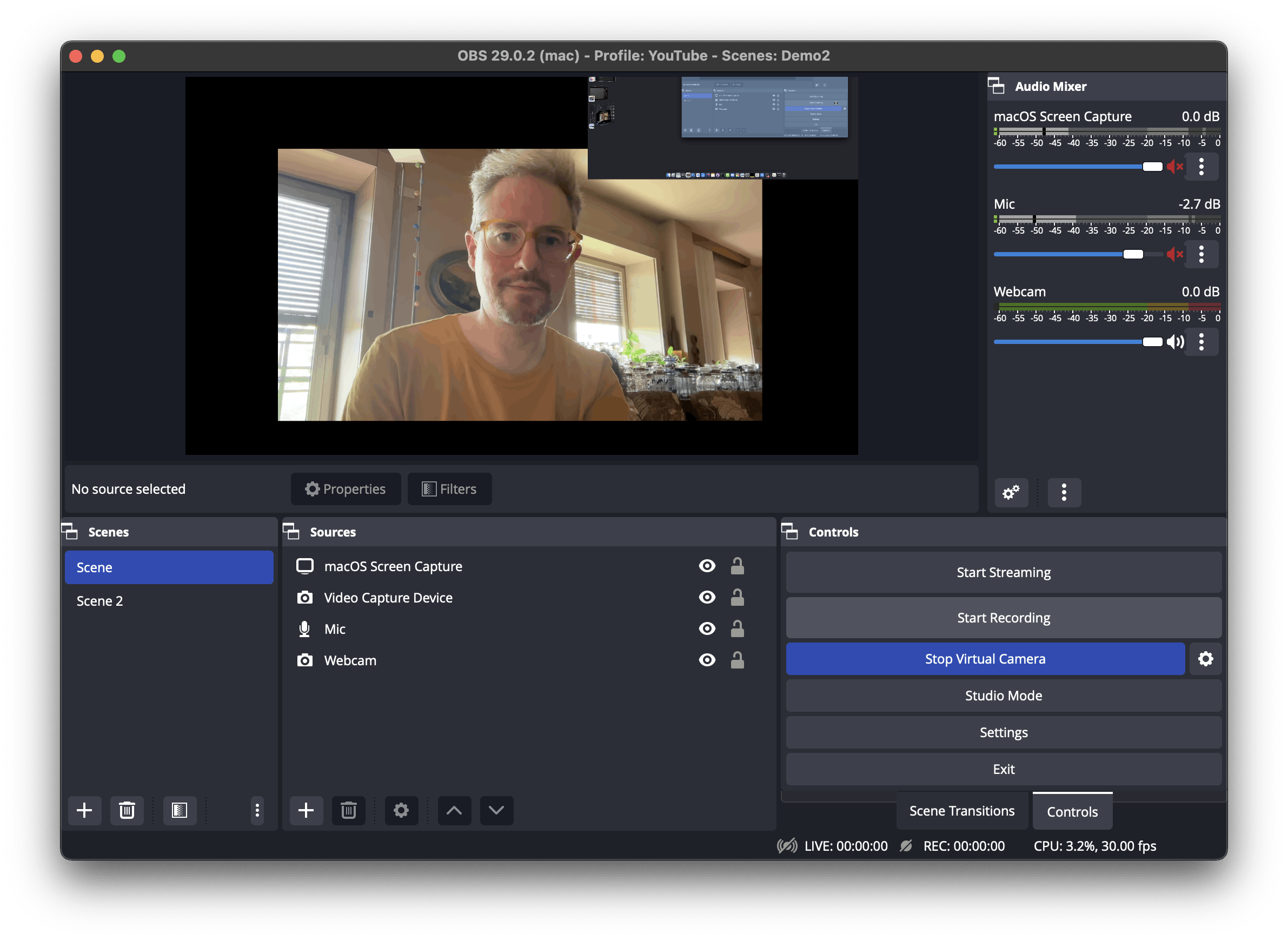Click the Mic lock icon
The width and height of the screenshot is (1288, 940).
click(x=737, y=629)
